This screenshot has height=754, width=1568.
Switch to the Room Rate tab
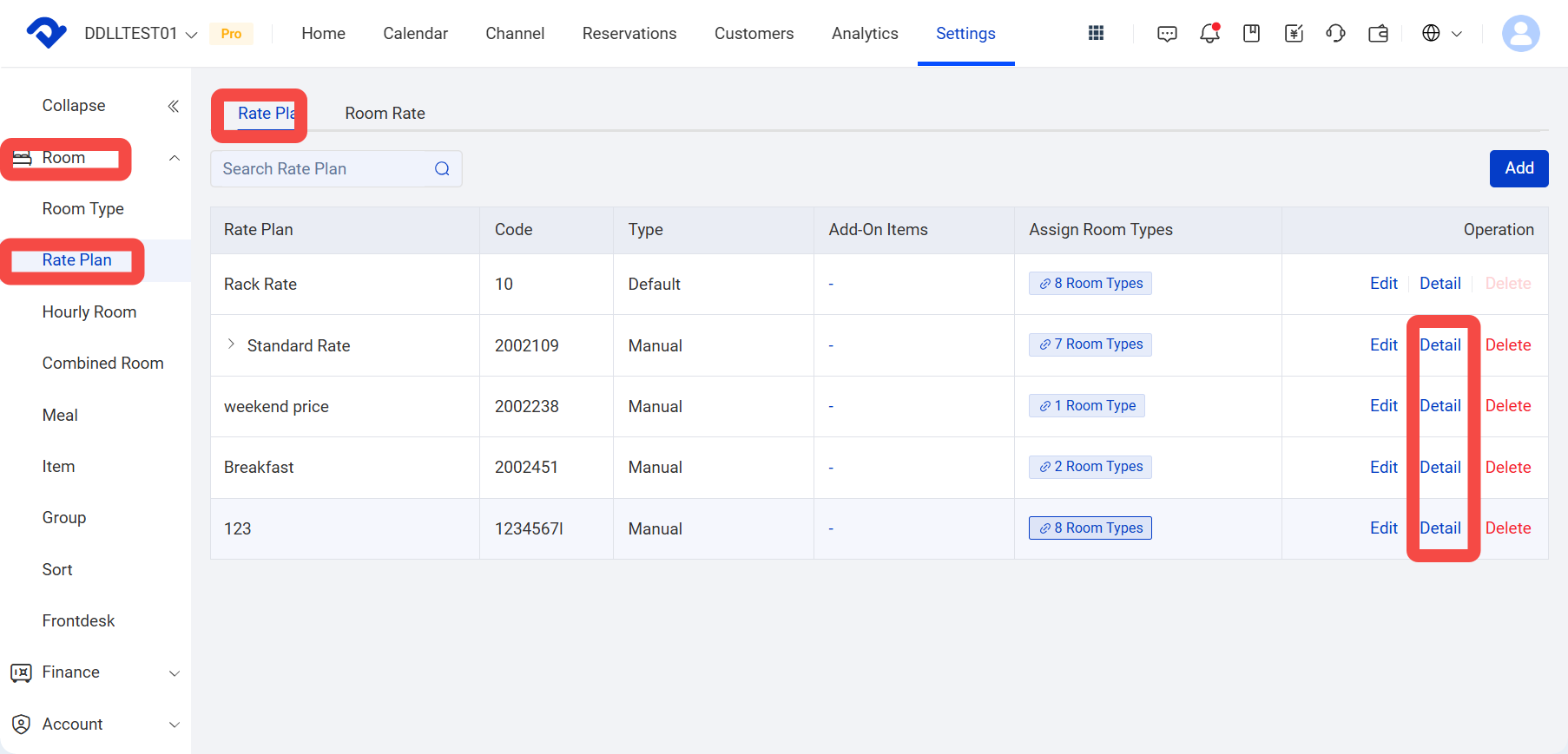click(x=385, y=114)
